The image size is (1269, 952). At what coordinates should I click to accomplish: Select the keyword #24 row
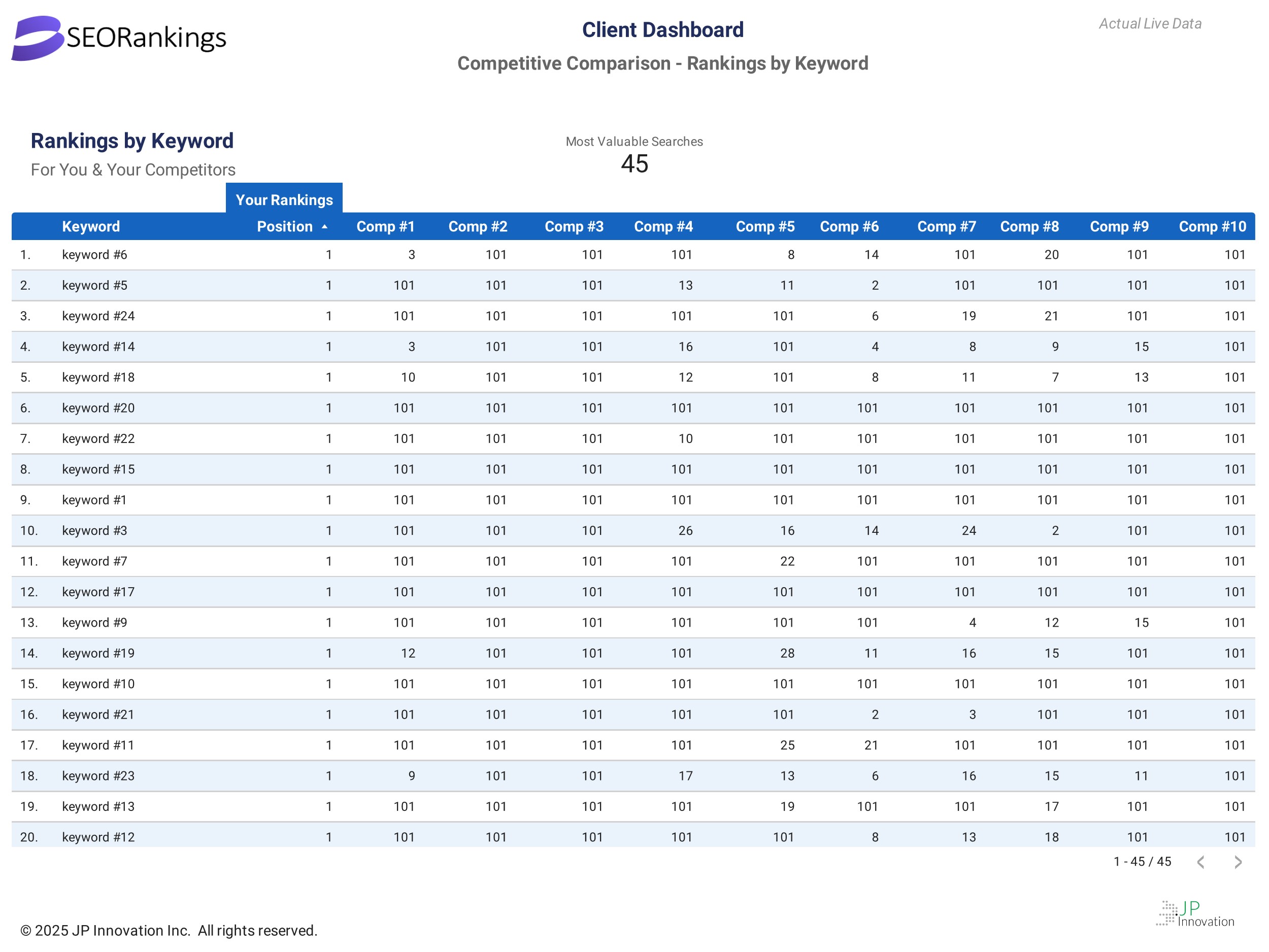point(98,316)
